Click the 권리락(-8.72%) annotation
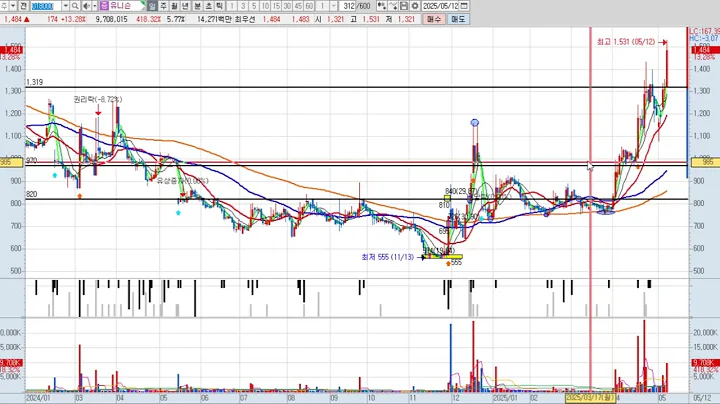The image size is (720, 404). [x=98, y=99]
